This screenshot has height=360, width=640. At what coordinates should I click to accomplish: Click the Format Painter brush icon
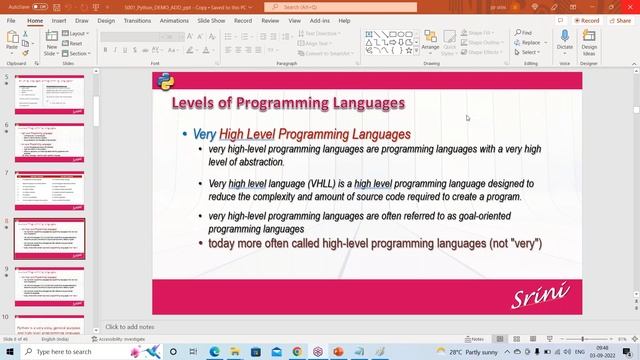(x=25, y=53)
